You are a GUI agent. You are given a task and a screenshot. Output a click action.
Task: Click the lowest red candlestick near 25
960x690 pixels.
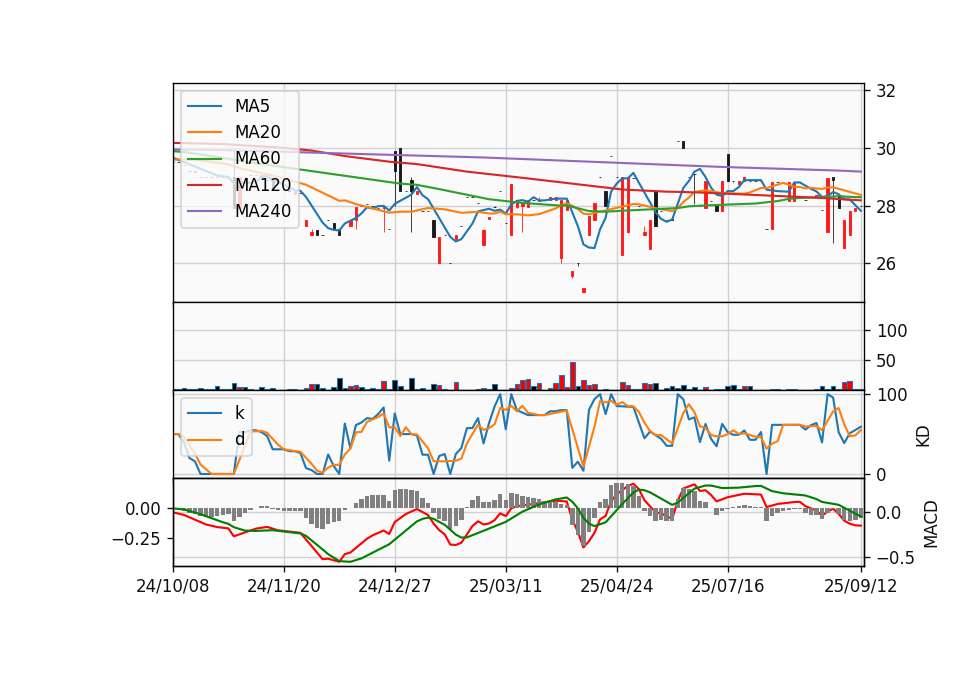(584, 290)
